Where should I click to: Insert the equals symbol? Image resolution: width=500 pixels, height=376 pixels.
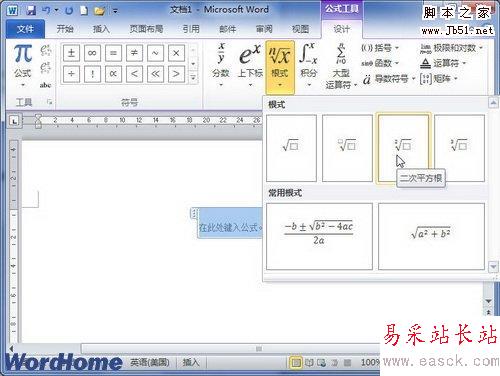pyautogui.click(x=113, y=53)
